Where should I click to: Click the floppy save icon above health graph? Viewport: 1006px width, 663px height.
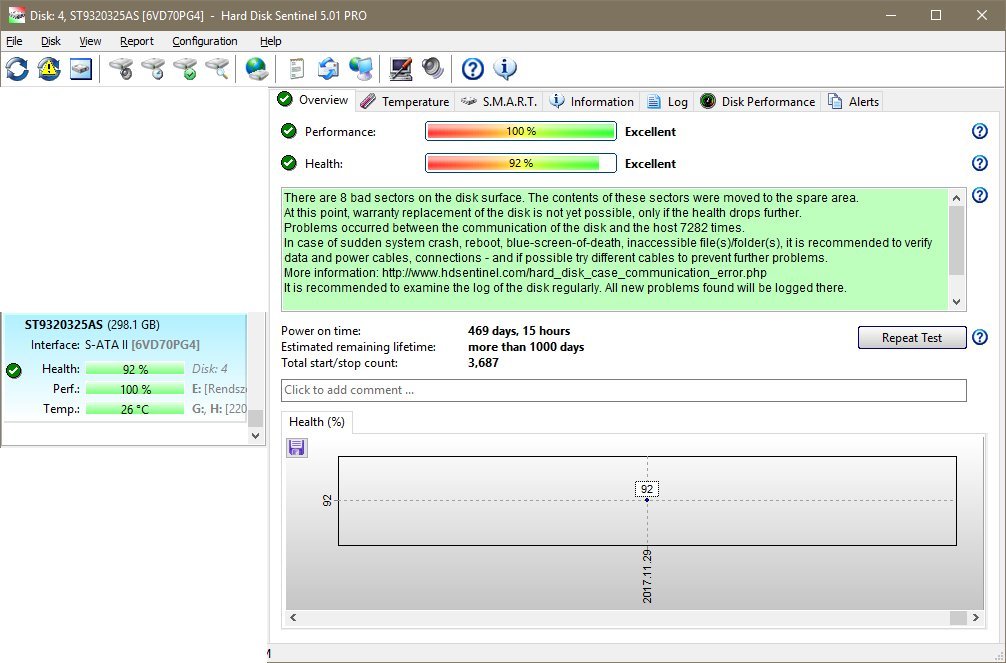tap(296, 447)
